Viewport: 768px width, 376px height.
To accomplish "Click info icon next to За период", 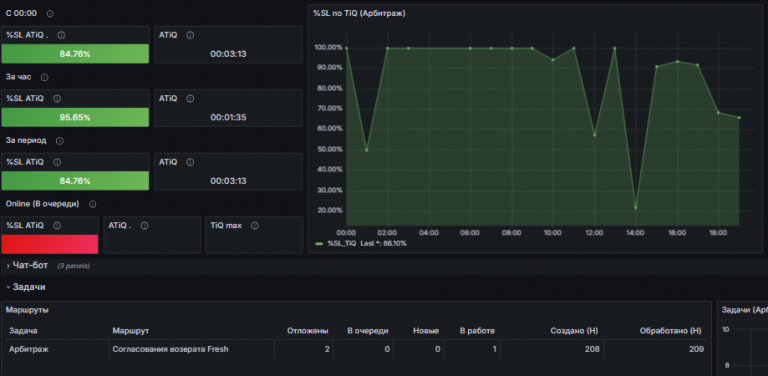I will tap(60, 141).
